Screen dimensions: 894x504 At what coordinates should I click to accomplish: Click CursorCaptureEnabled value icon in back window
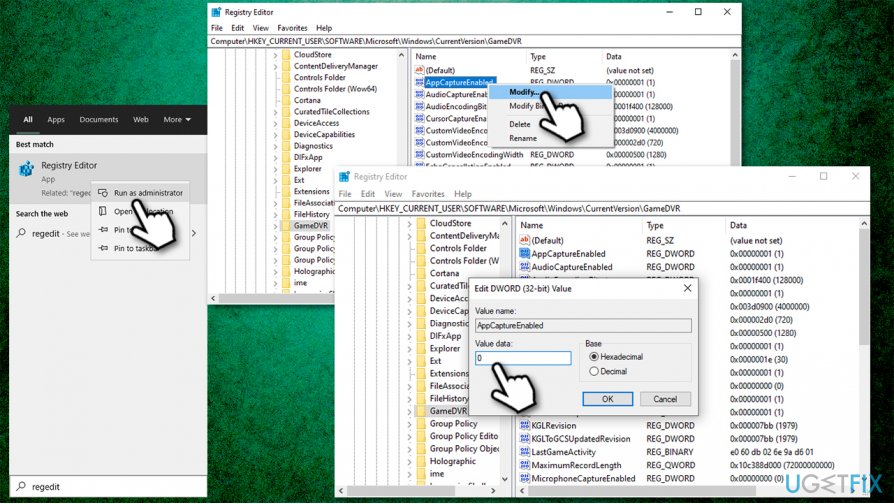(420, 119)
